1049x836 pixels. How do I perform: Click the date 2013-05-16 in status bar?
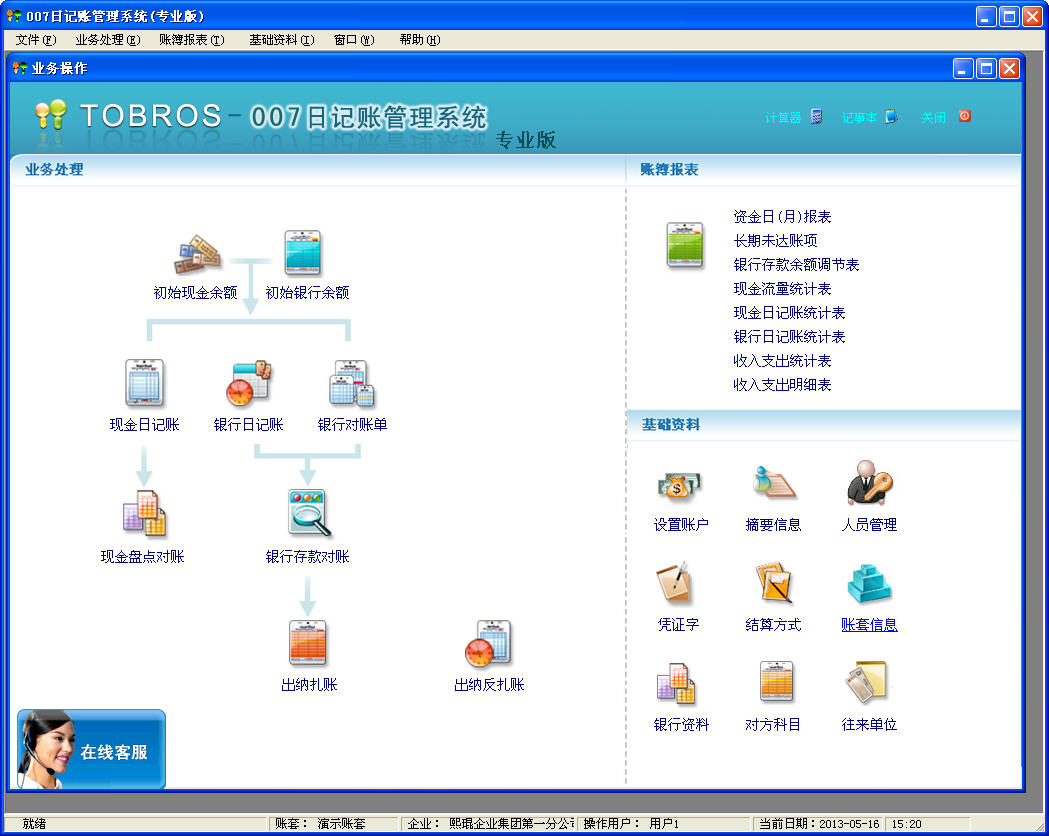tap(849, 824)
